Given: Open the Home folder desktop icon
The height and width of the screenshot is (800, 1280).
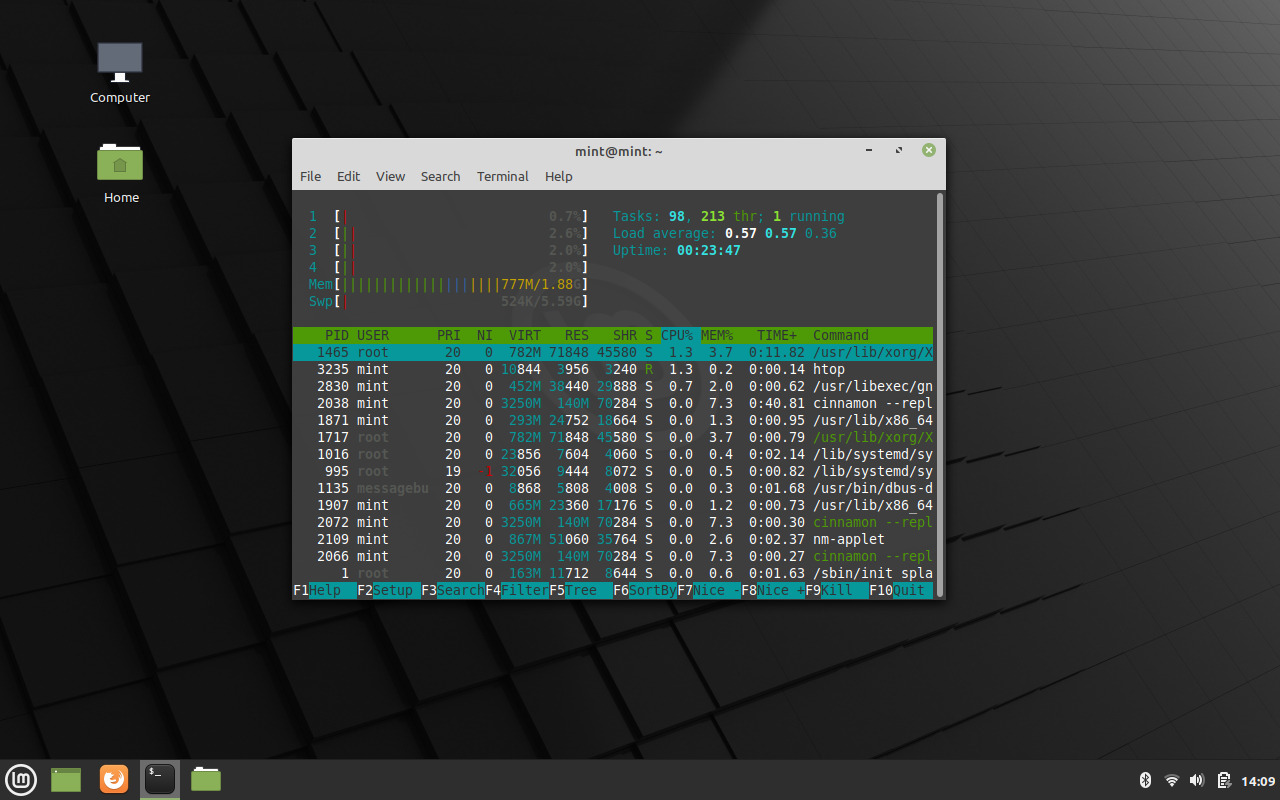Looking at the screenshot, I should coord(120,172).
